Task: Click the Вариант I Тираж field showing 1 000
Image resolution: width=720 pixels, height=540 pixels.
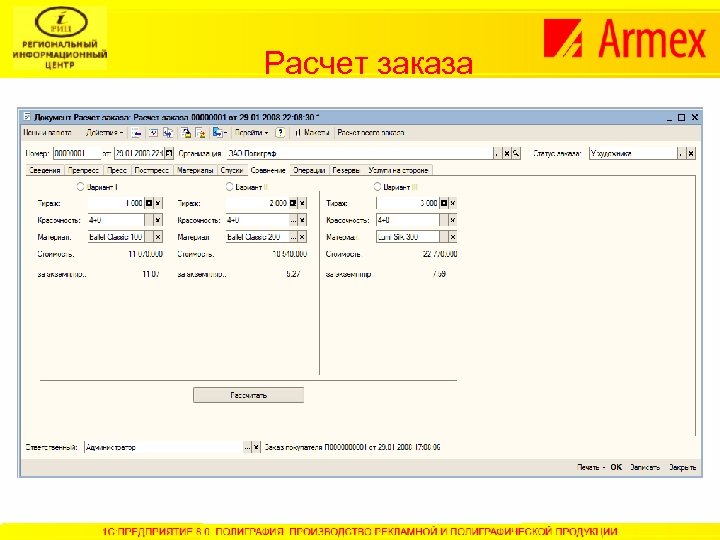Action: pyautogui.click(x=116, y=203)
